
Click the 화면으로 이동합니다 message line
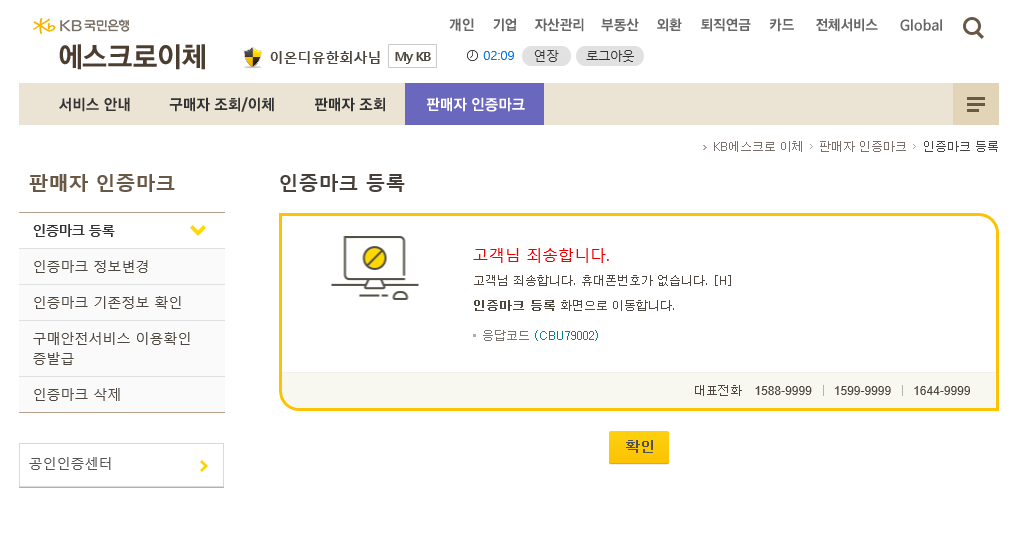tap(574, 305)
